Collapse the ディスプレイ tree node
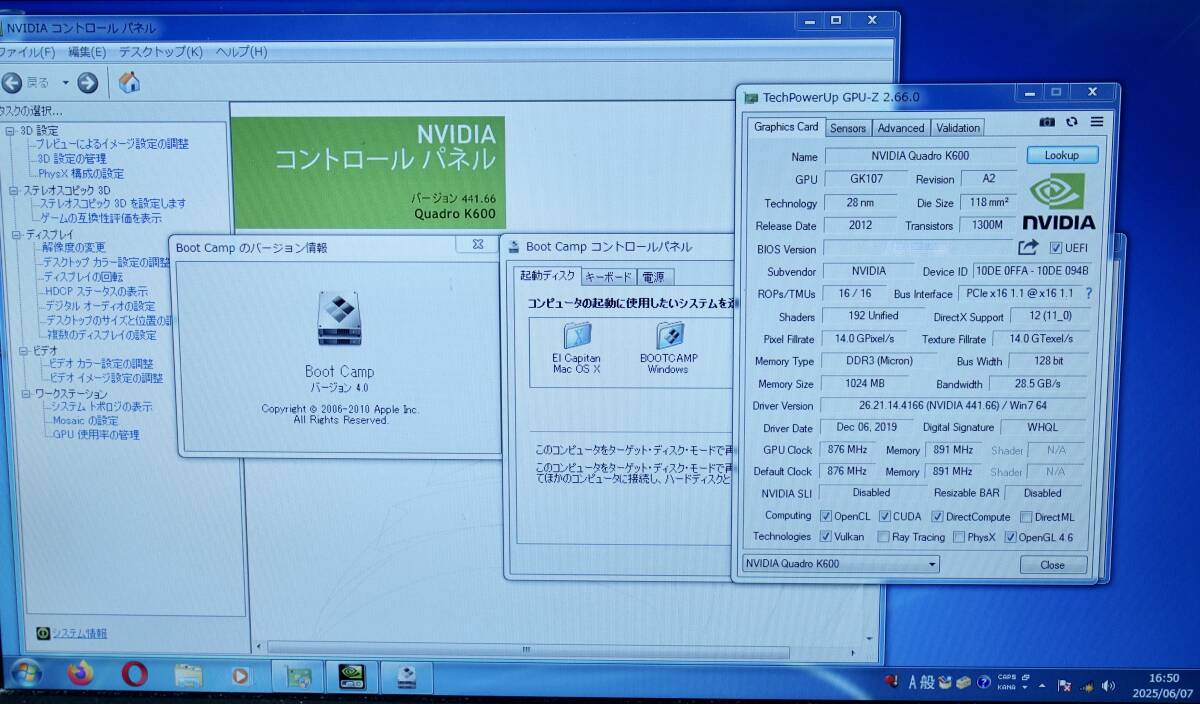The width and height of the screenshot is (1200, 704). [x=17, y=235]
